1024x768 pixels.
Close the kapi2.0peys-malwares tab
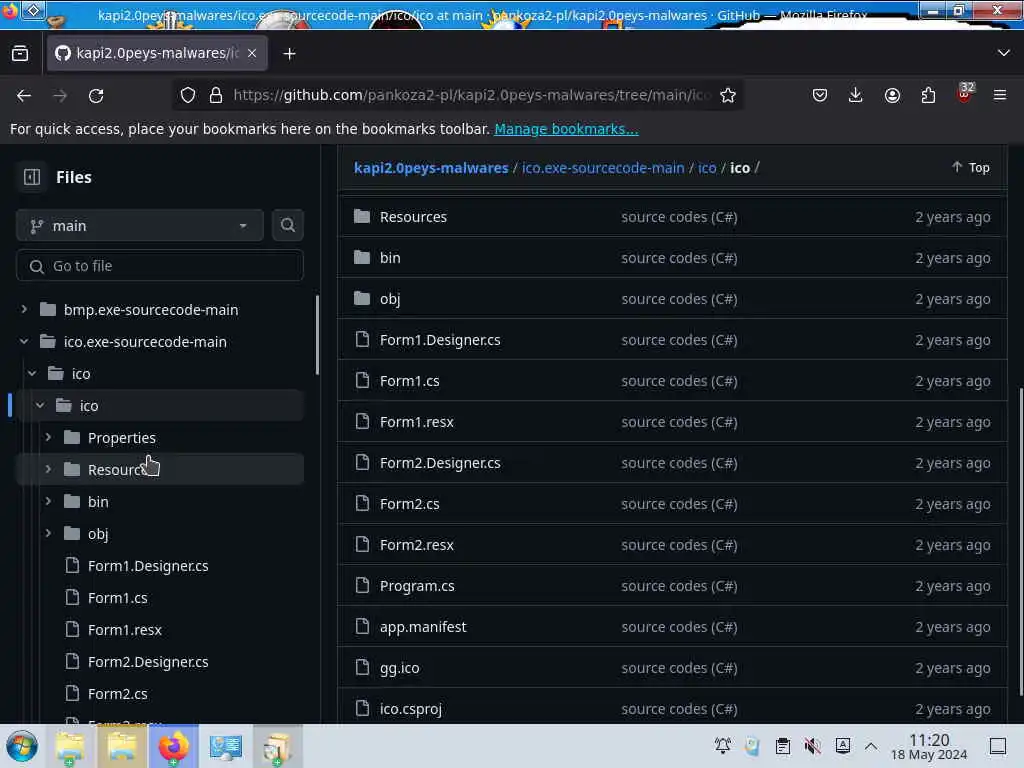pos(252,53)
